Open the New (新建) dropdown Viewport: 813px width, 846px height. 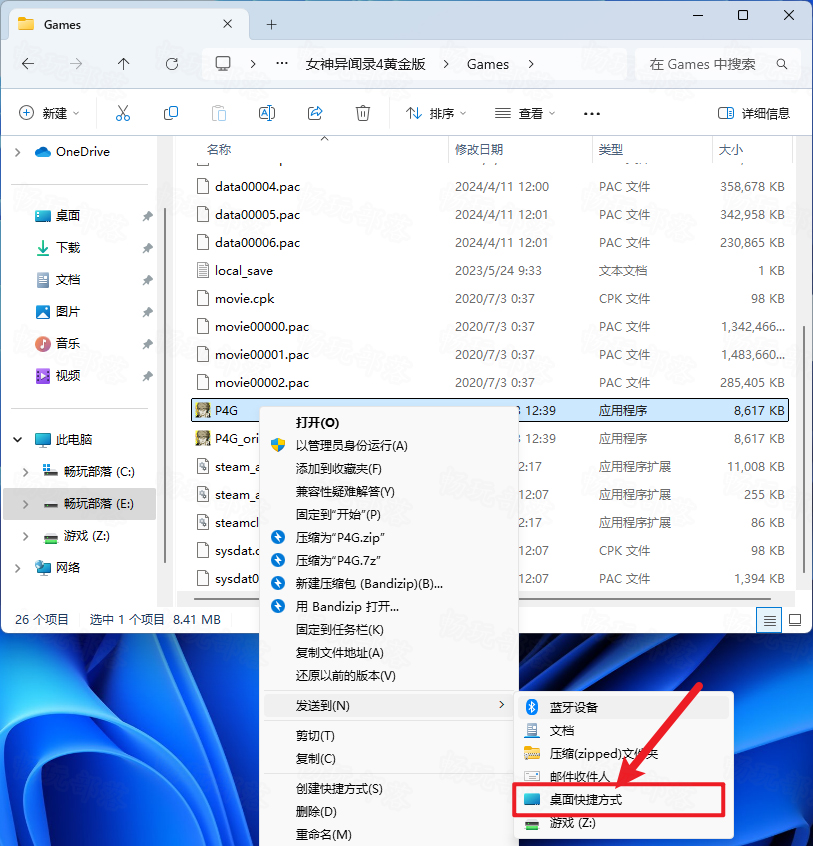pos(49,113)
